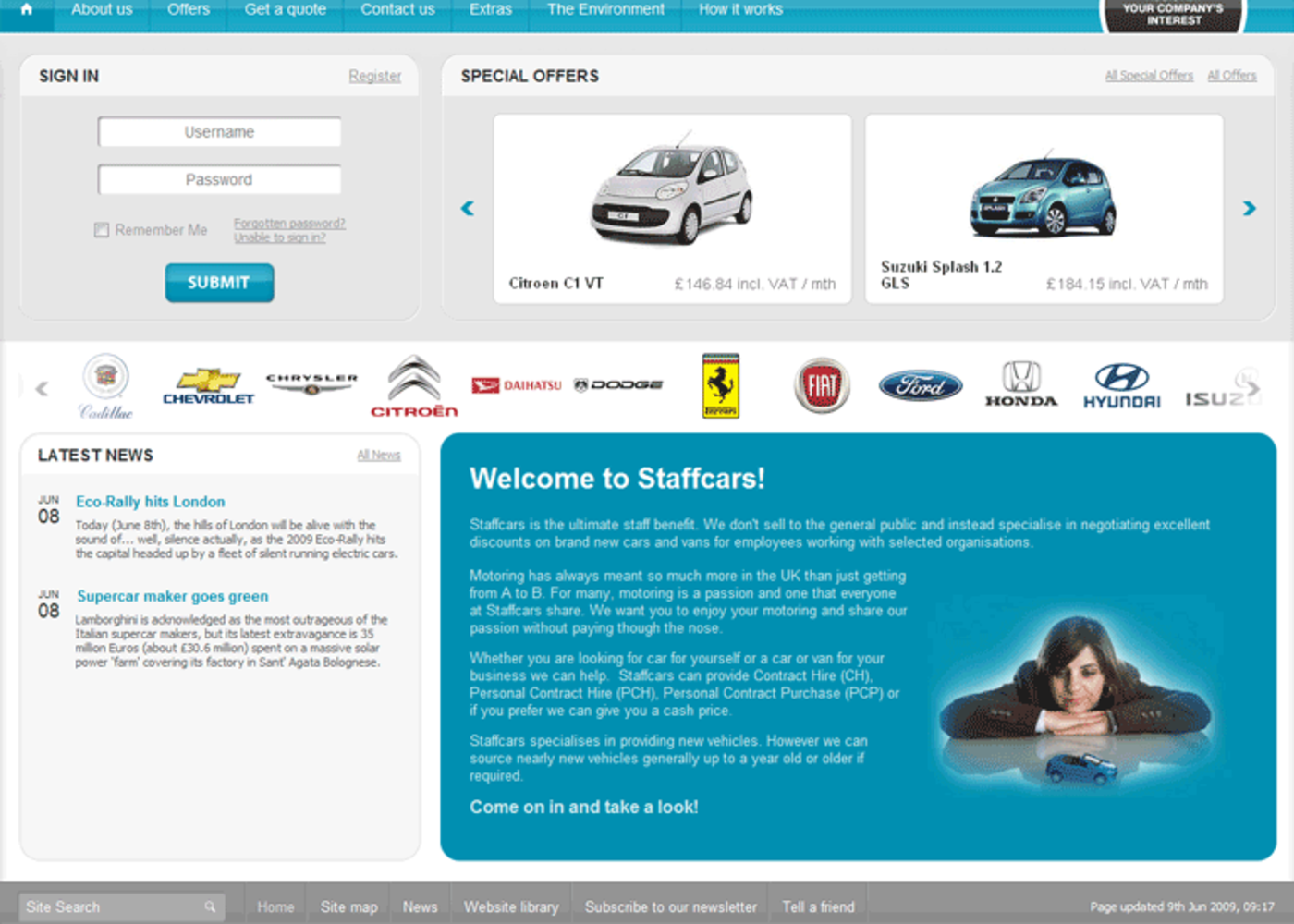This screenshot has height=924, width=1294.
Task: Select the Honda brand logo
Action: click(1020, 384)
